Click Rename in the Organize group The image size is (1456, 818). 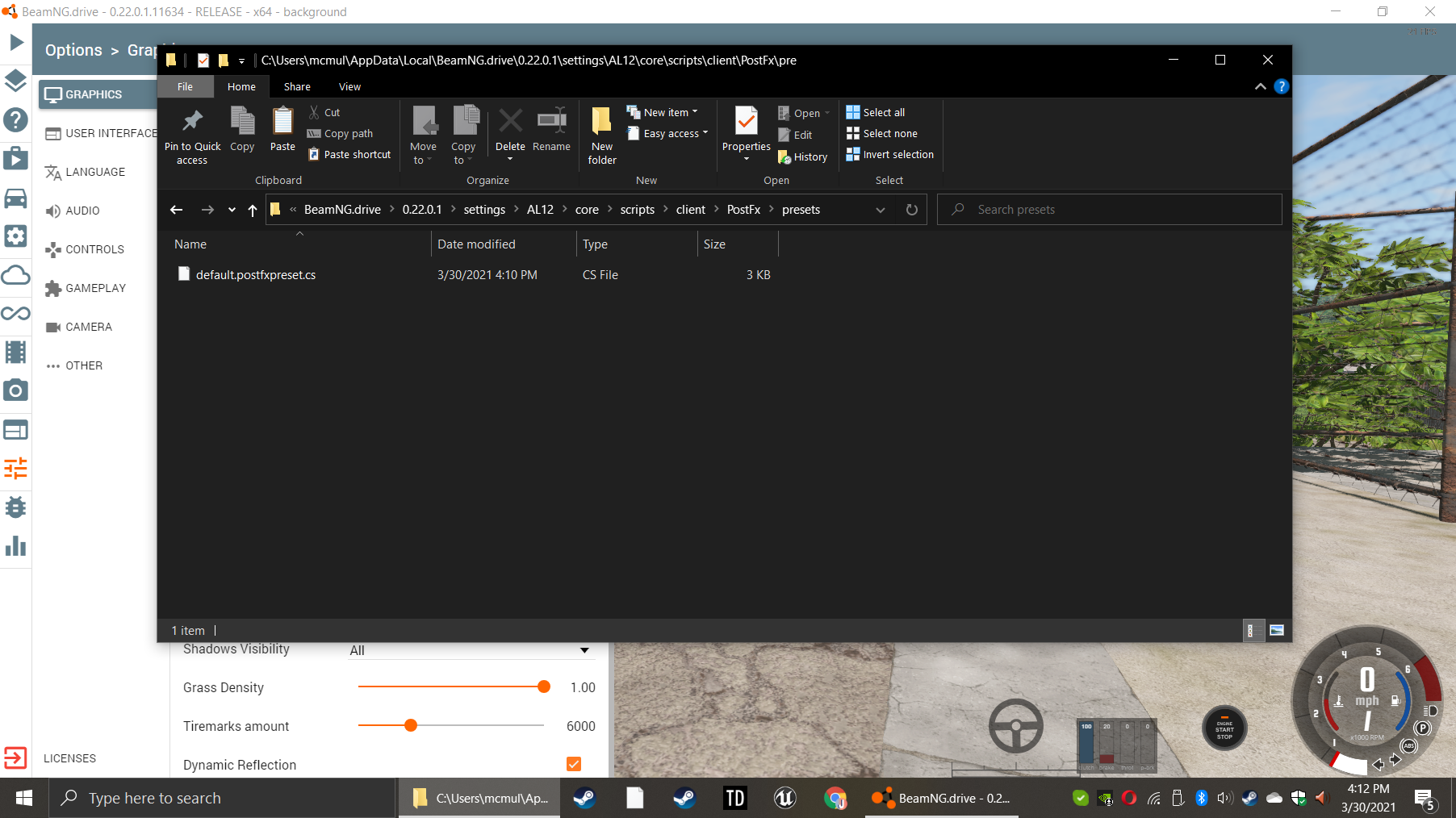552,129
